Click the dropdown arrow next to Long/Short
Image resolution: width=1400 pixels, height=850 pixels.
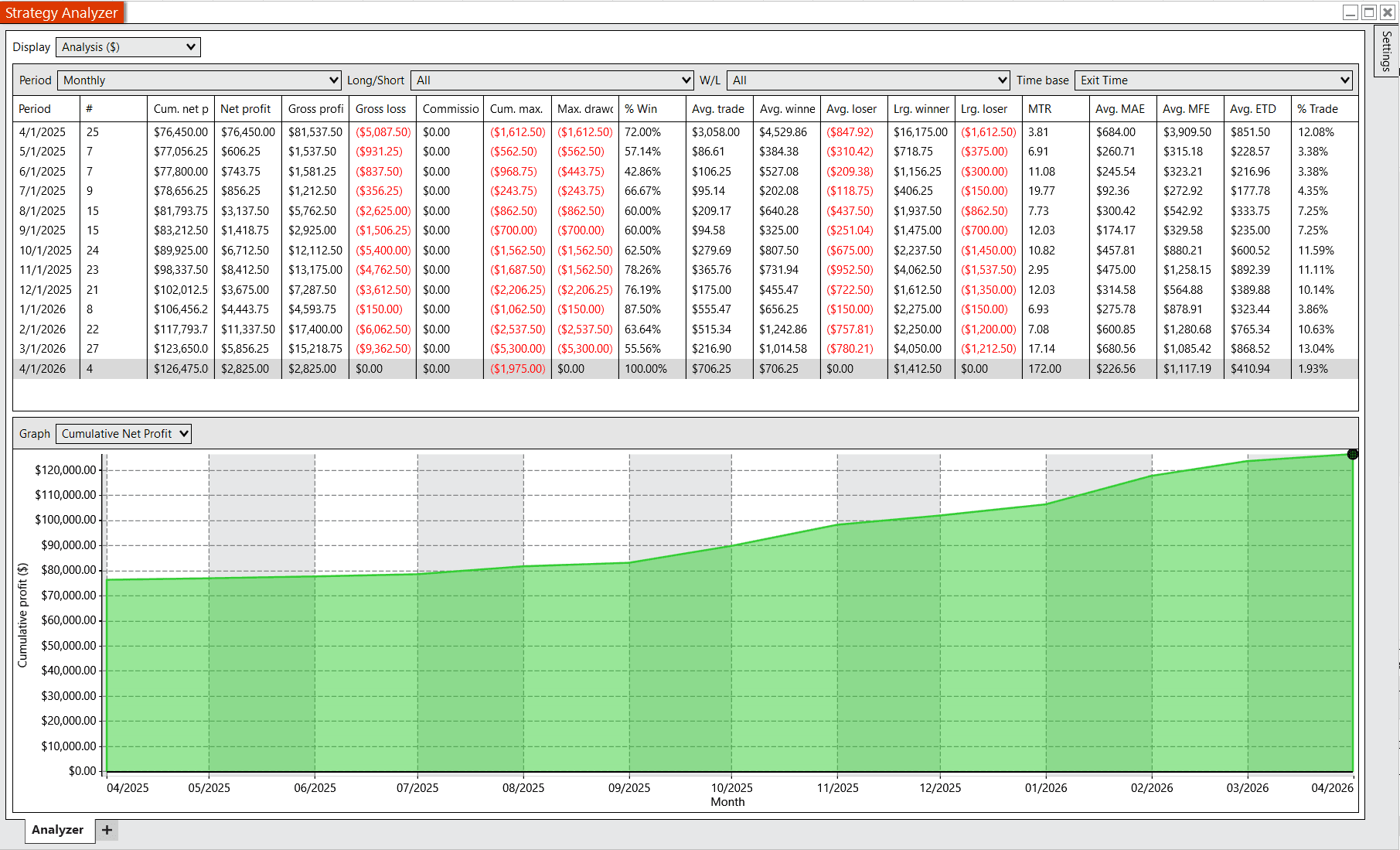pyautogui.click(x=685, y=80)
